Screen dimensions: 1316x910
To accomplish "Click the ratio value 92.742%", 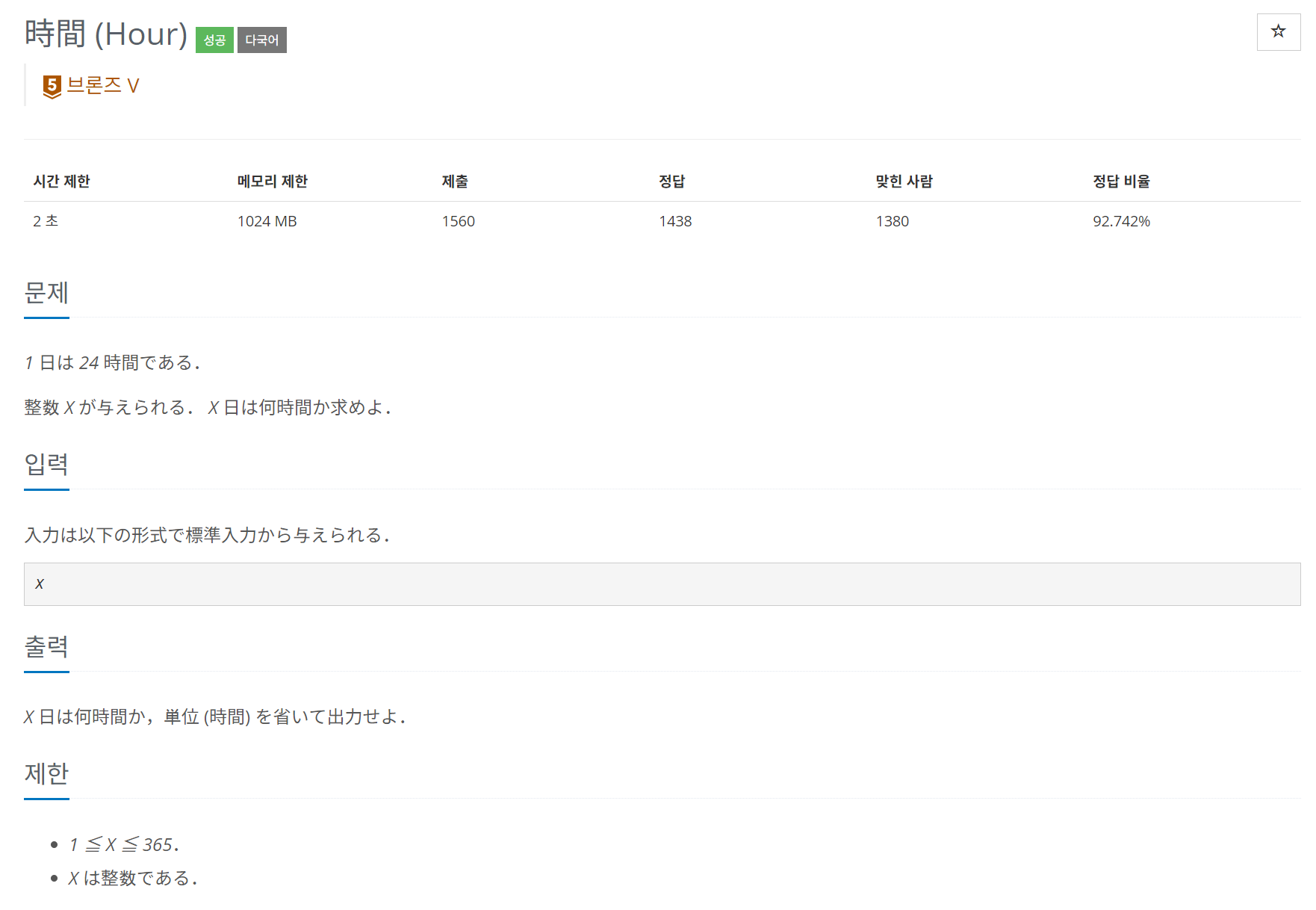I will pos(1122,221).
